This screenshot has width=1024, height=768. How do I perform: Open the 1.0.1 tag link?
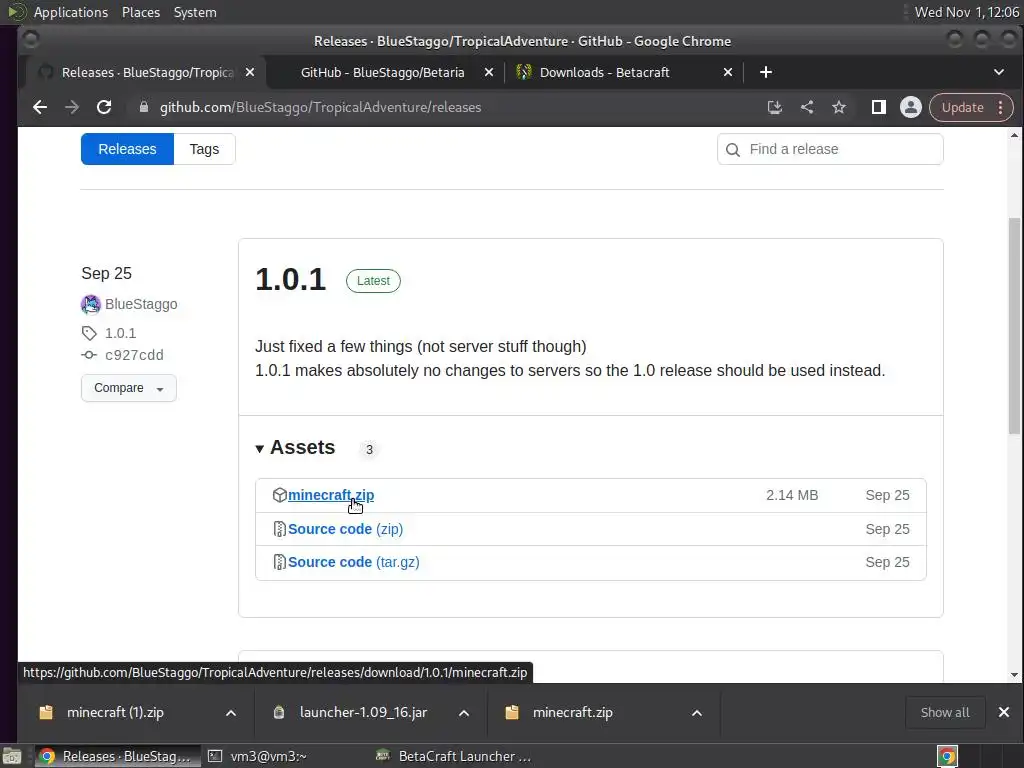click(x=121, y=333)
